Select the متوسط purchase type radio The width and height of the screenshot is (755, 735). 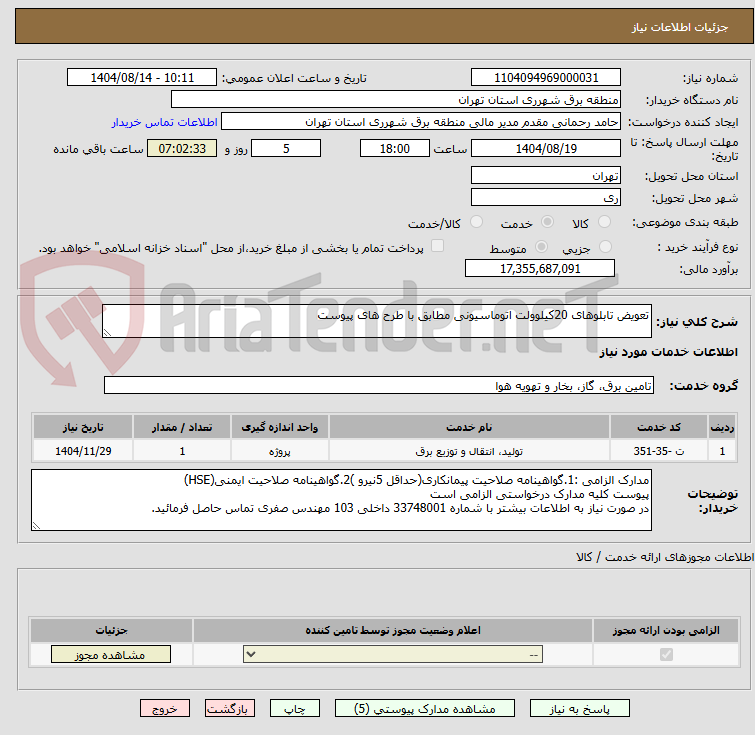(541, 247)
